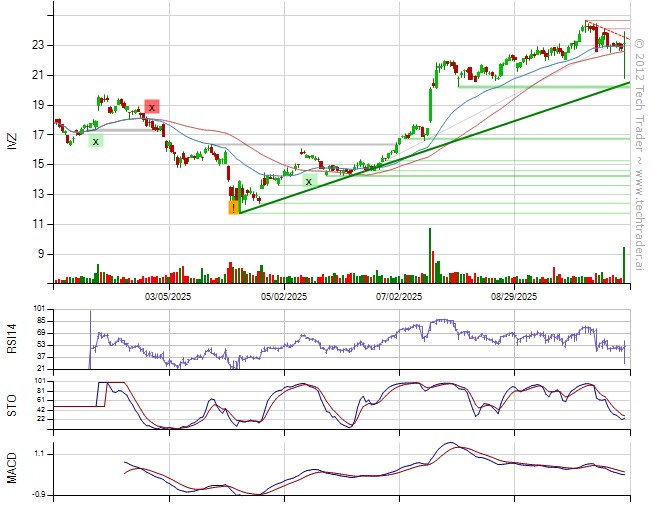Click the STO indicator label

tap(12, 405)
